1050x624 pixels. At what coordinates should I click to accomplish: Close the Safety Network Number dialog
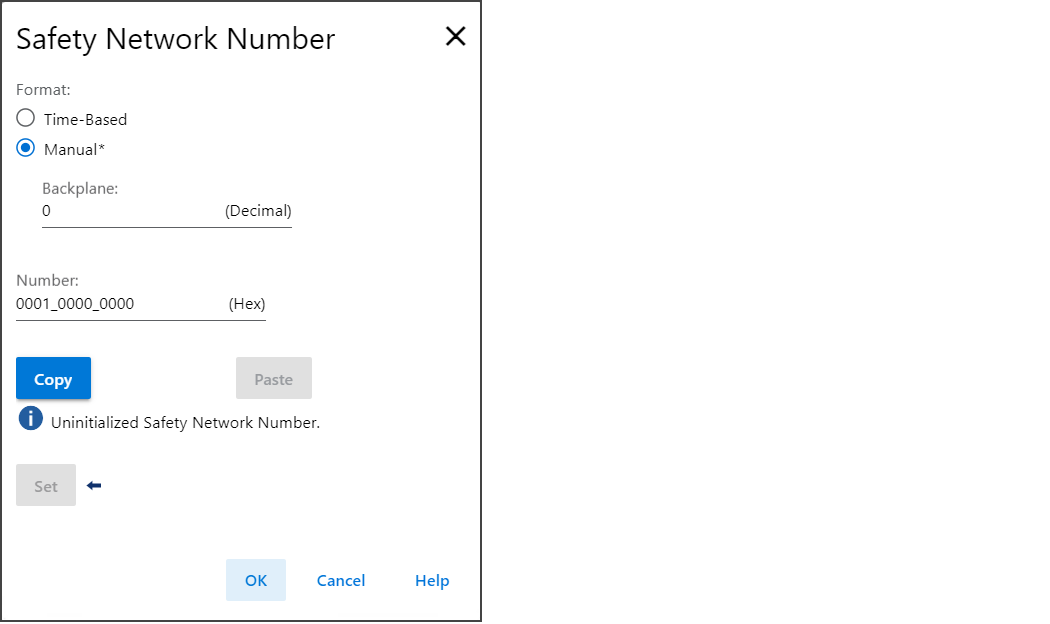click(x=455, y=36)
